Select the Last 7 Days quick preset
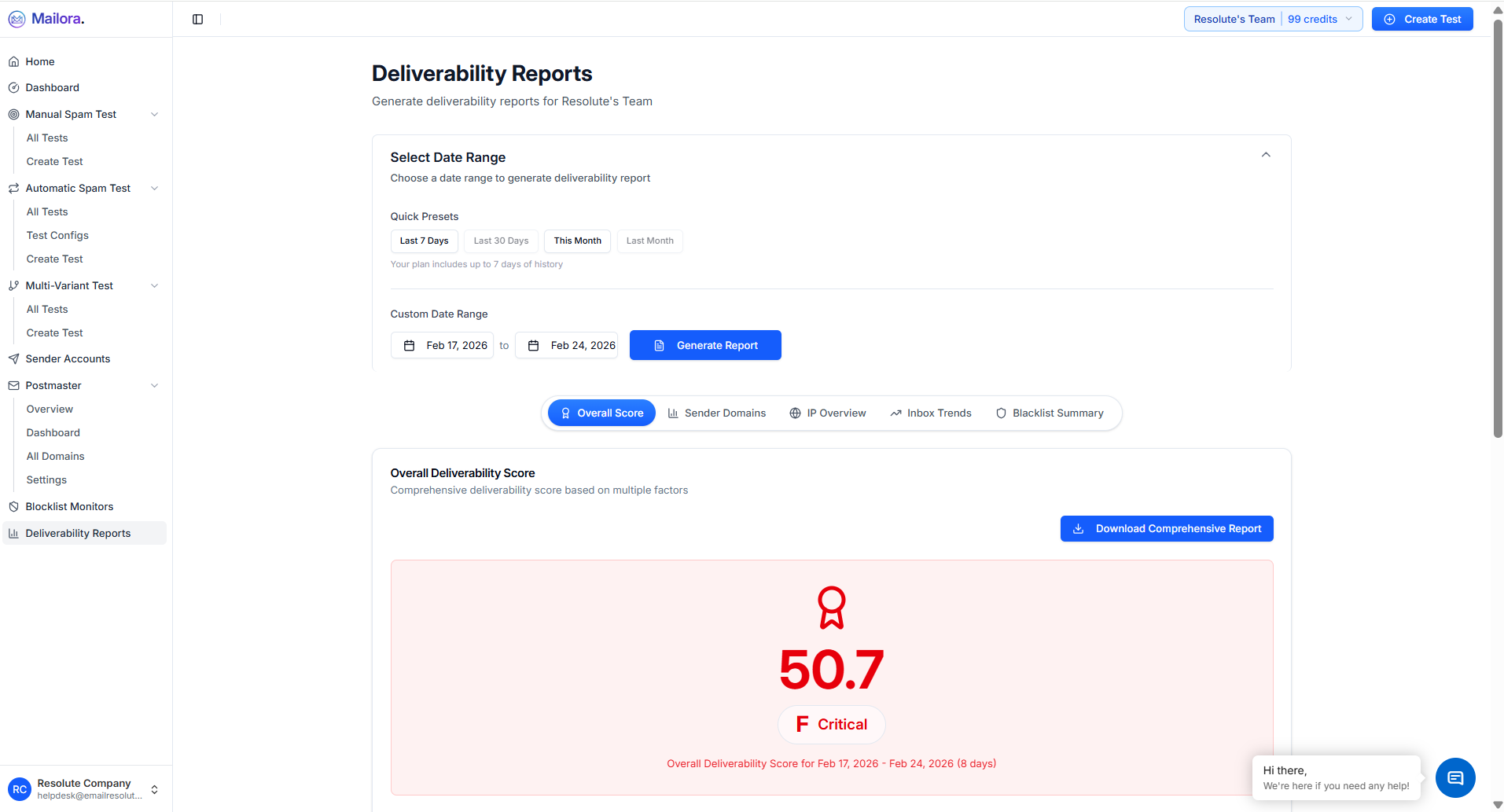The height and width of the screenshot is (812, 1504). click(424, 241)
